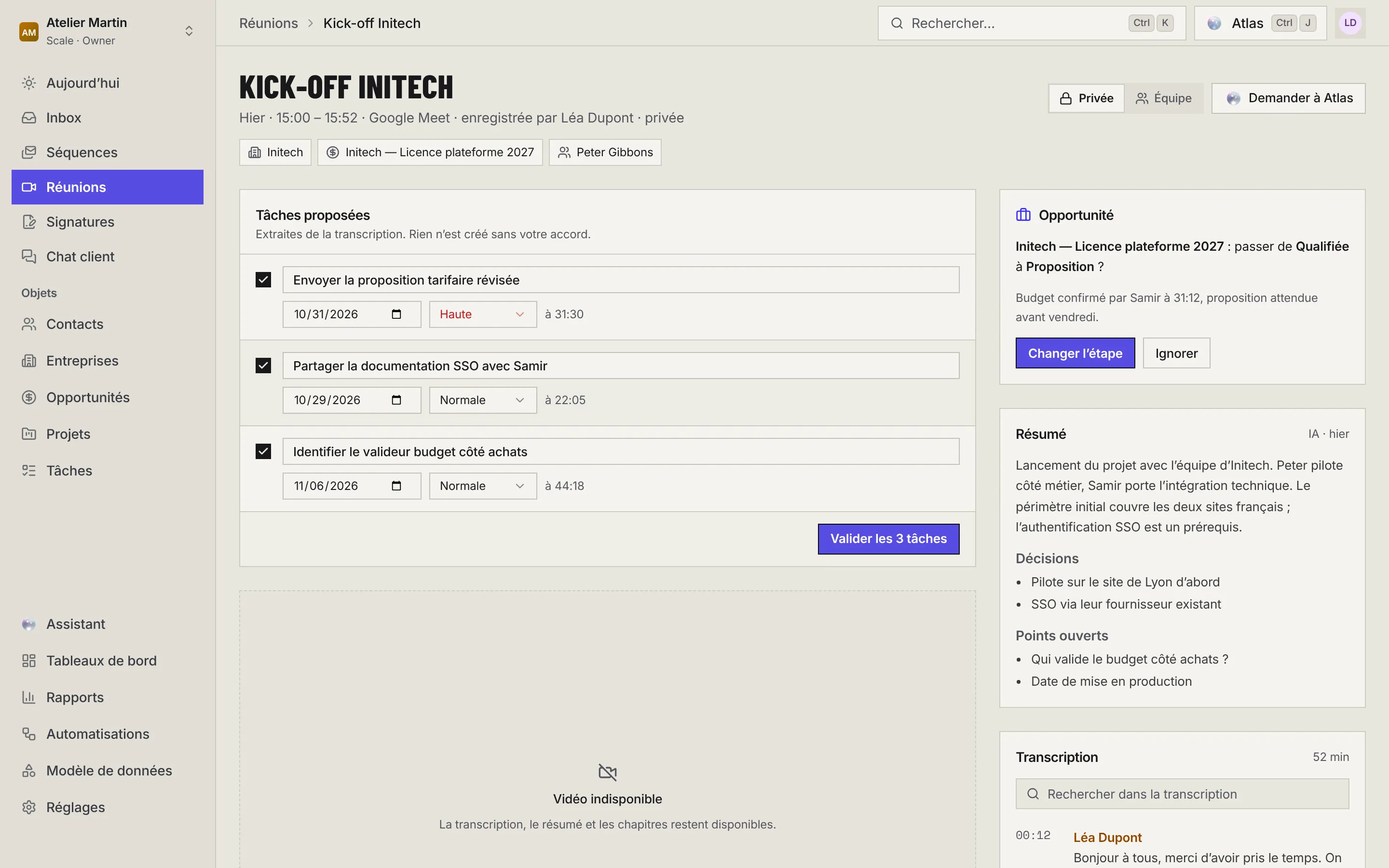Open Atlas assistant from top bar
This screenshot has width=1389, height=868.
click(1260, 23)
